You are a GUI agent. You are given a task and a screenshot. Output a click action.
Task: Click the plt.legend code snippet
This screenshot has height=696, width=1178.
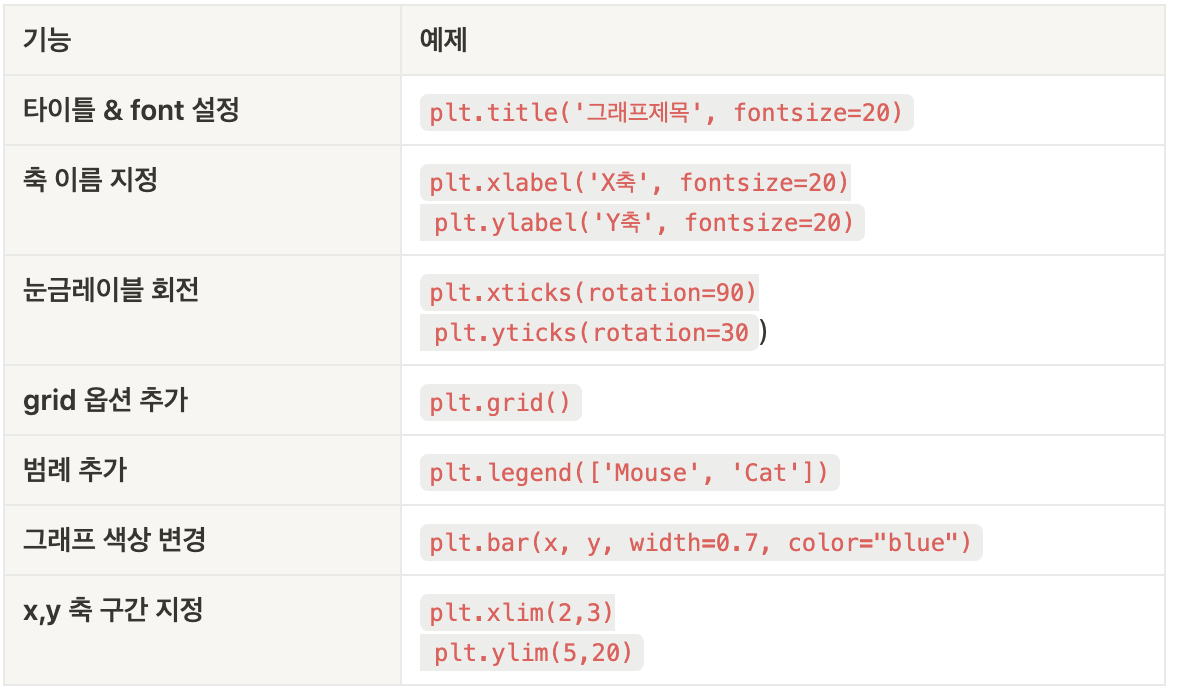630,473
